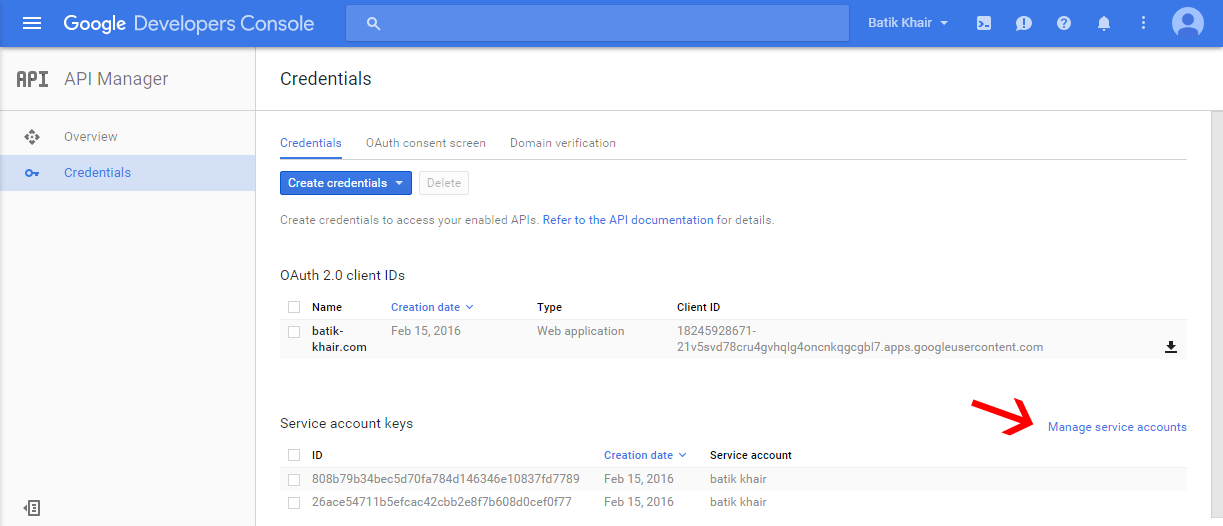Click the Google Developers Console title
The height and width of the screenshot is (526, 1223).
point(189,23)
